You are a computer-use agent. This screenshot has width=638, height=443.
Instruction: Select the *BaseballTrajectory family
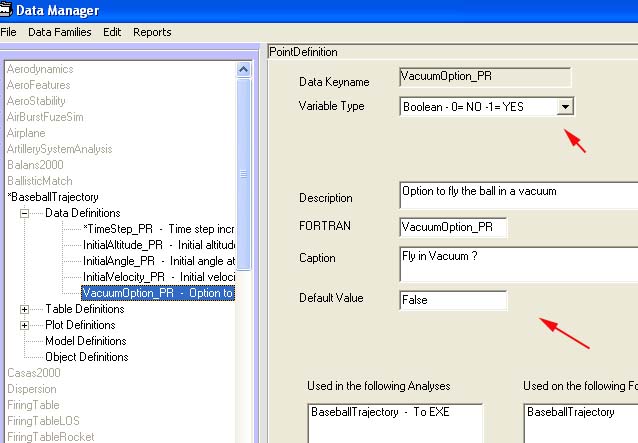click(x=53, y=197)
